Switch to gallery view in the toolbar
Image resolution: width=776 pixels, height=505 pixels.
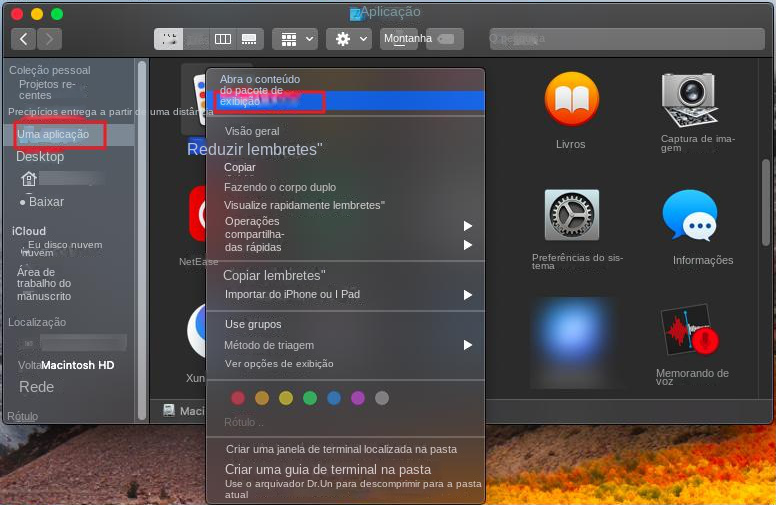coord(249,39)
